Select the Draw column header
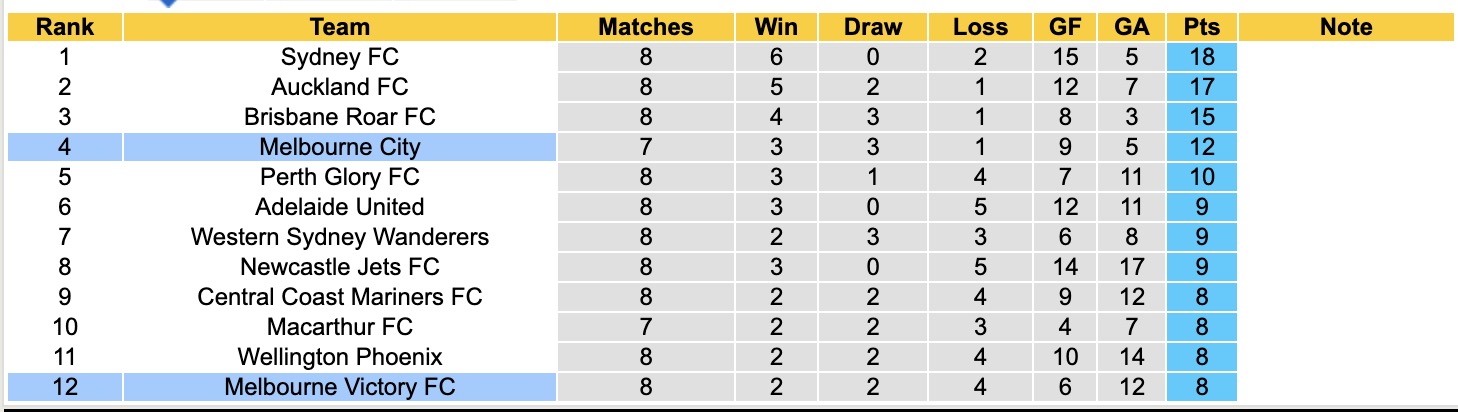The width and height of the screenshot is (1458, 412). [x=872, y=27]
